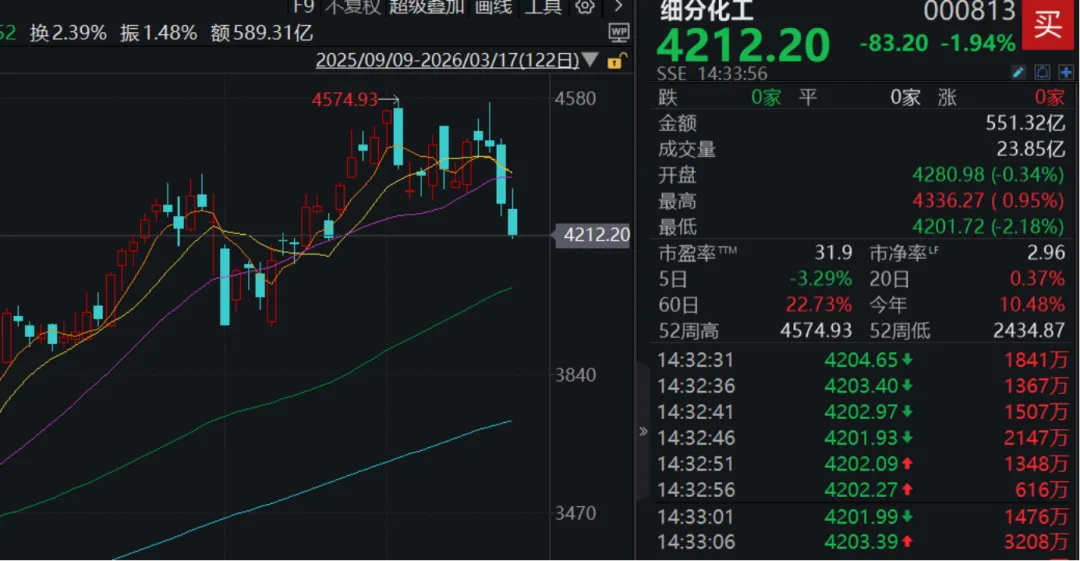Select the 14:32:46 tick row

pos(862,438)
